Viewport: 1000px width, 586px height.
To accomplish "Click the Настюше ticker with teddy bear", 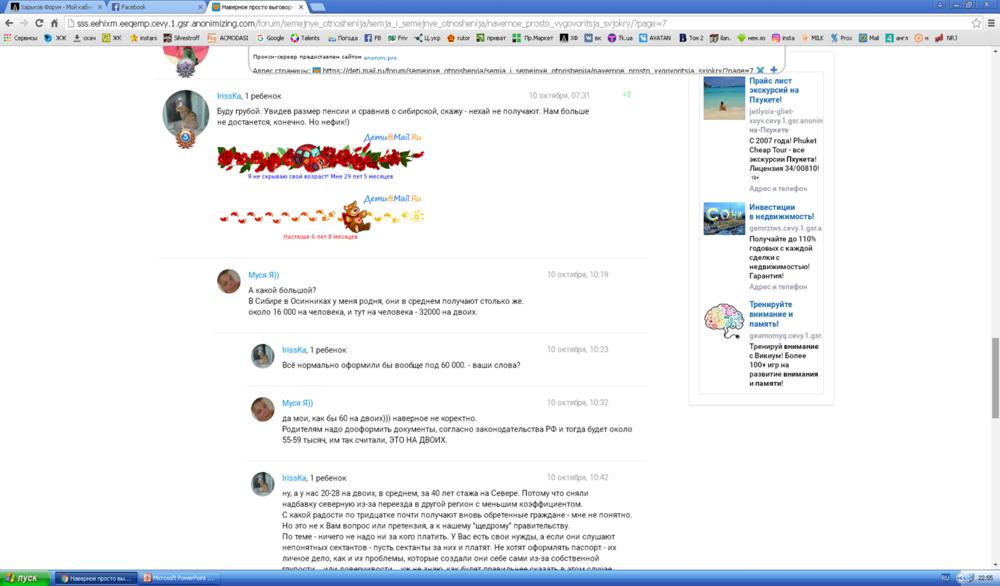I will tap(320, 218).
